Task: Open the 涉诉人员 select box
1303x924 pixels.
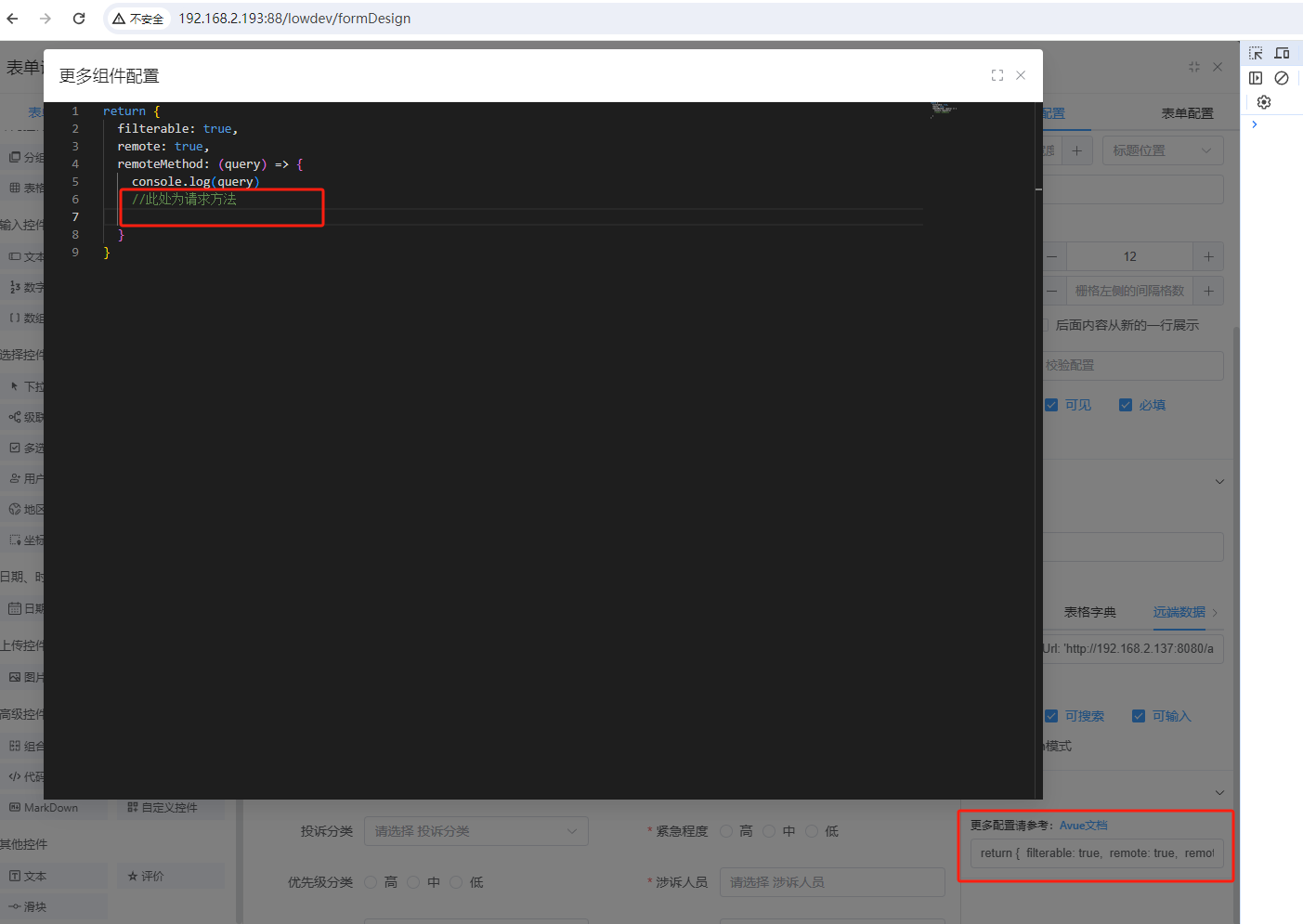Action: tap(832, 882)
